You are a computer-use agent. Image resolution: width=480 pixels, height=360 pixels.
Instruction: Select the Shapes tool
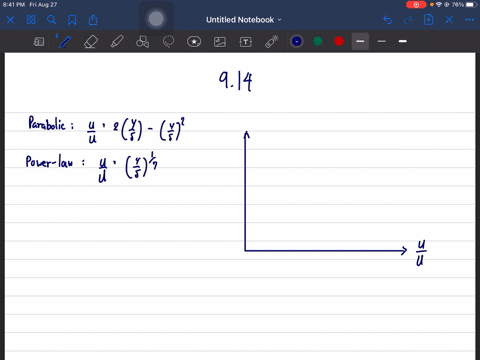pyautogui.click(x=142, y=42)
